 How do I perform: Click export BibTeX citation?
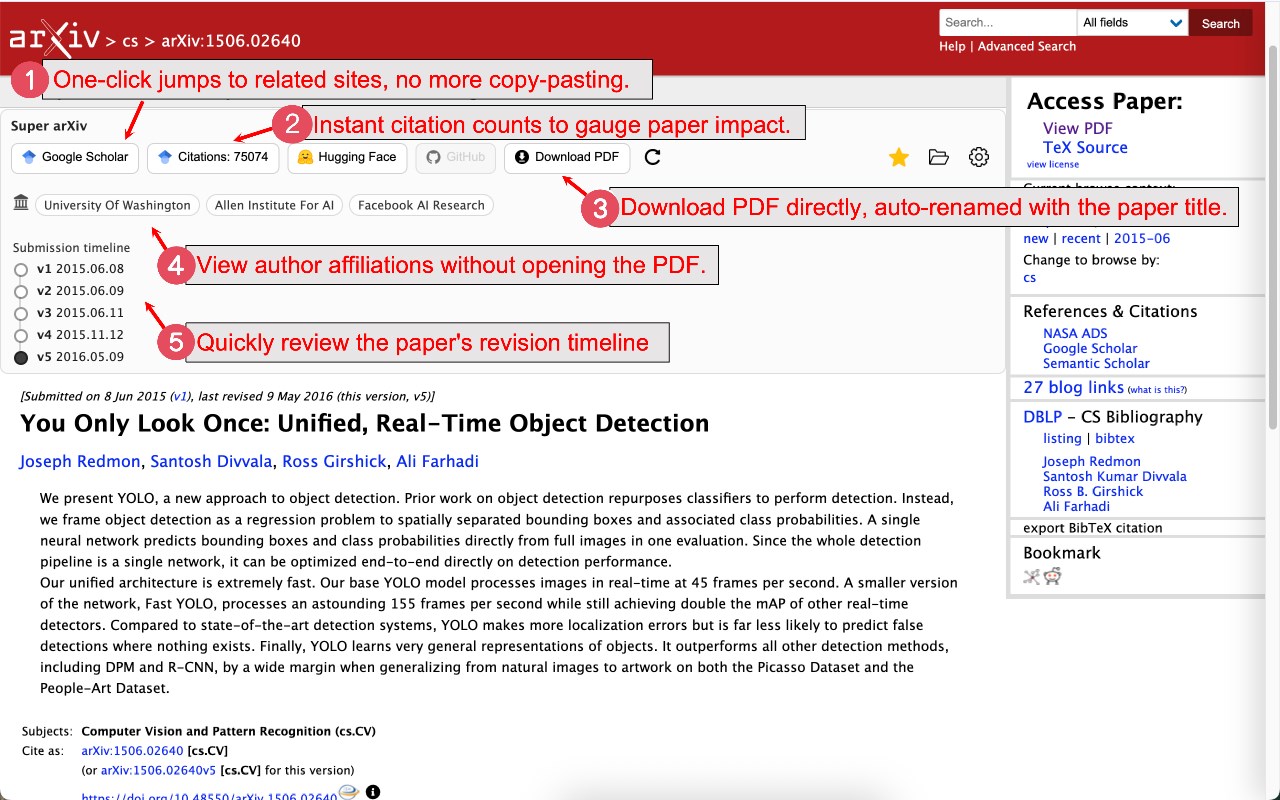(1093, 527)
